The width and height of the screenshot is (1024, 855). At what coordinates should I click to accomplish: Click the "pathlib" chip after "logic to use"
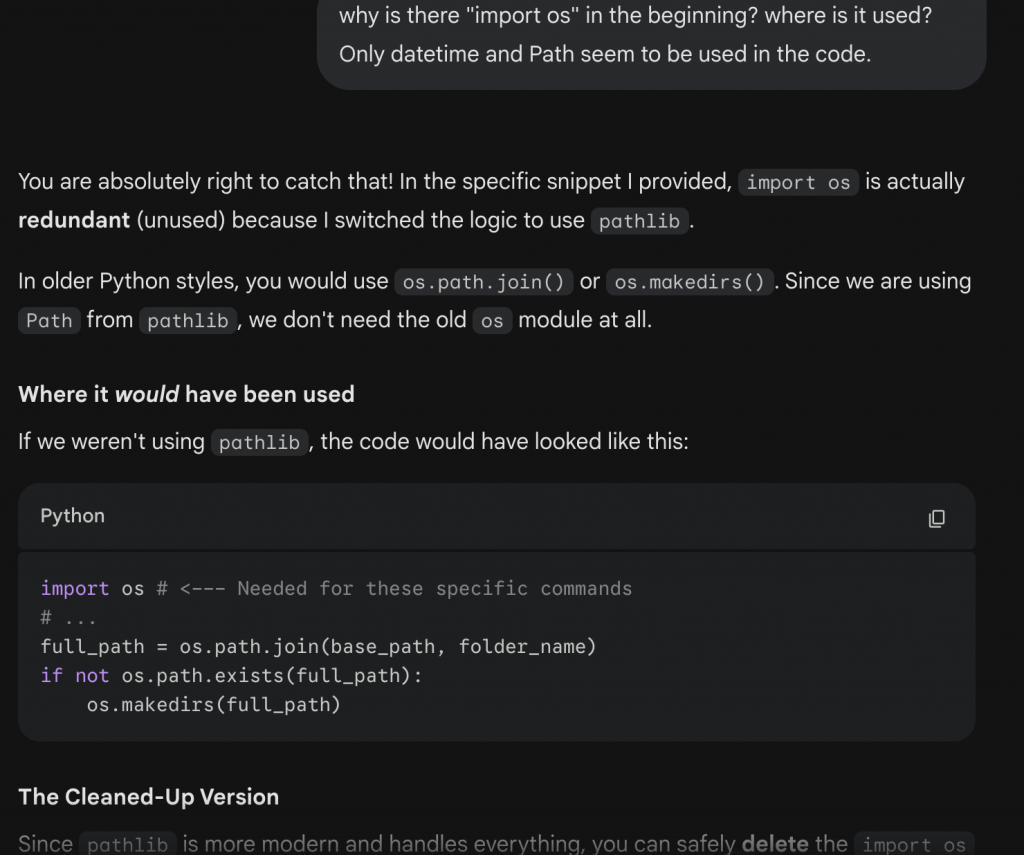coord(641,221)
